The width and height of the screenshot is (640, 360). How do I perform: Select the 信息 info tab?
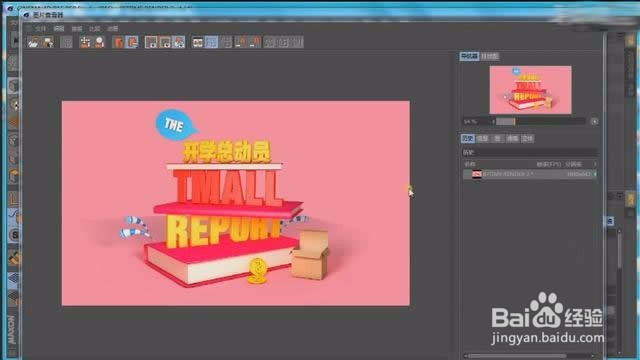point(482,139)
